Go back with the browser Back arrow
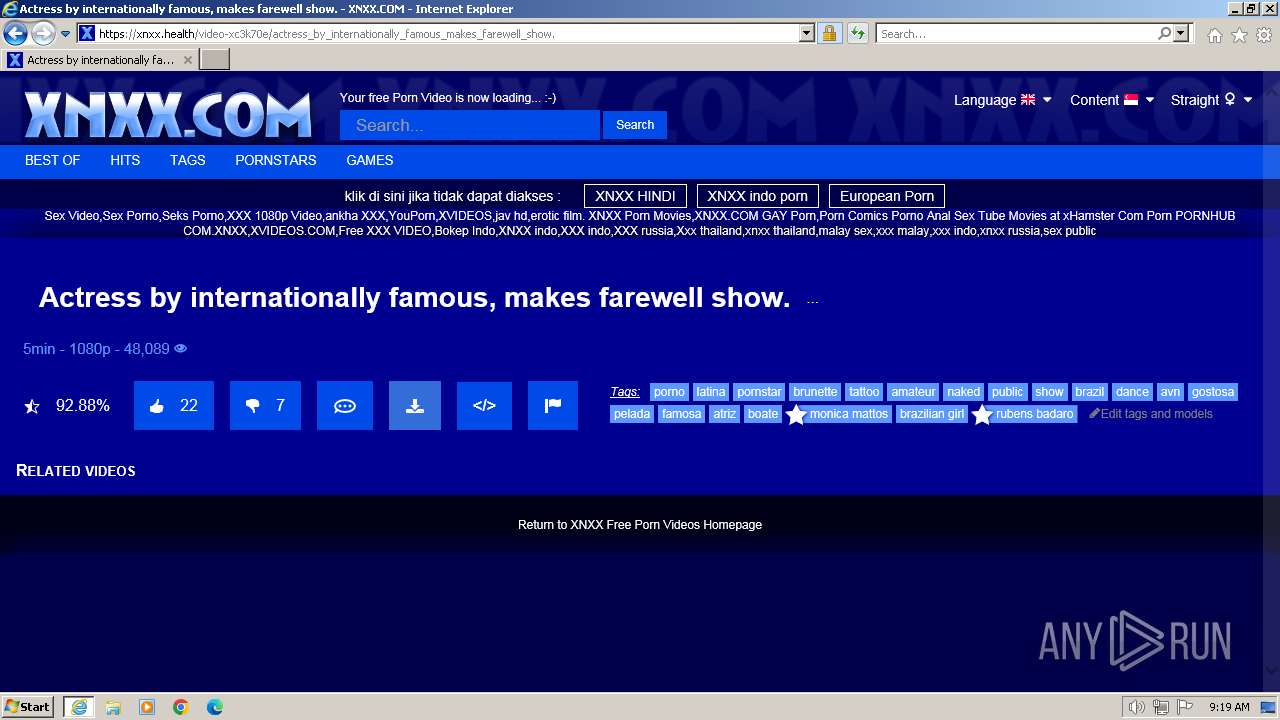The image size is (1280, 720). 15,33
